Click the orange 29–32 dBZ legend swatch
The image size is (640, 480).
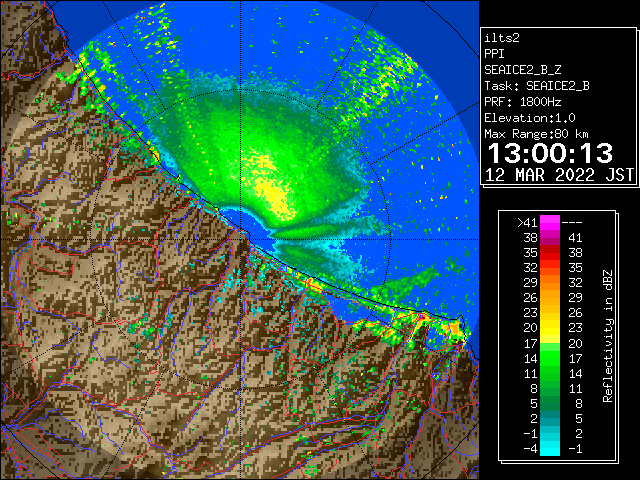pyautogui.click(x=550, y=282)
